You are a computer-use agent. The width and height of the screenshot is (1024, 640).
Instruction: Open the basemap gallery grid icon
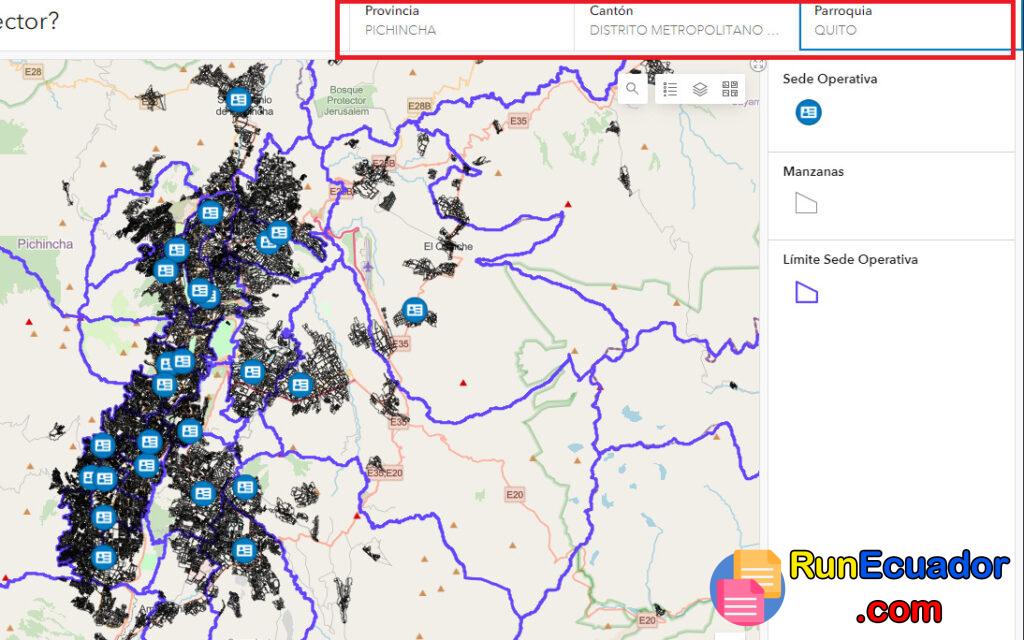coord(730,89)
